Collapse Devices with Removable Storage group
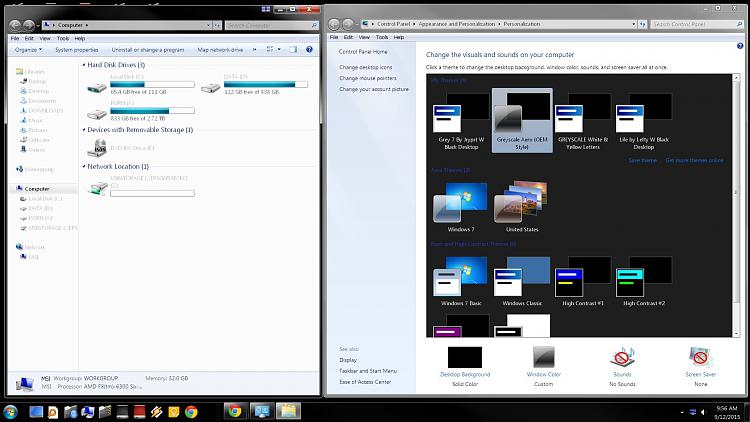Screen dimensions: 750x422 (84, 130)
